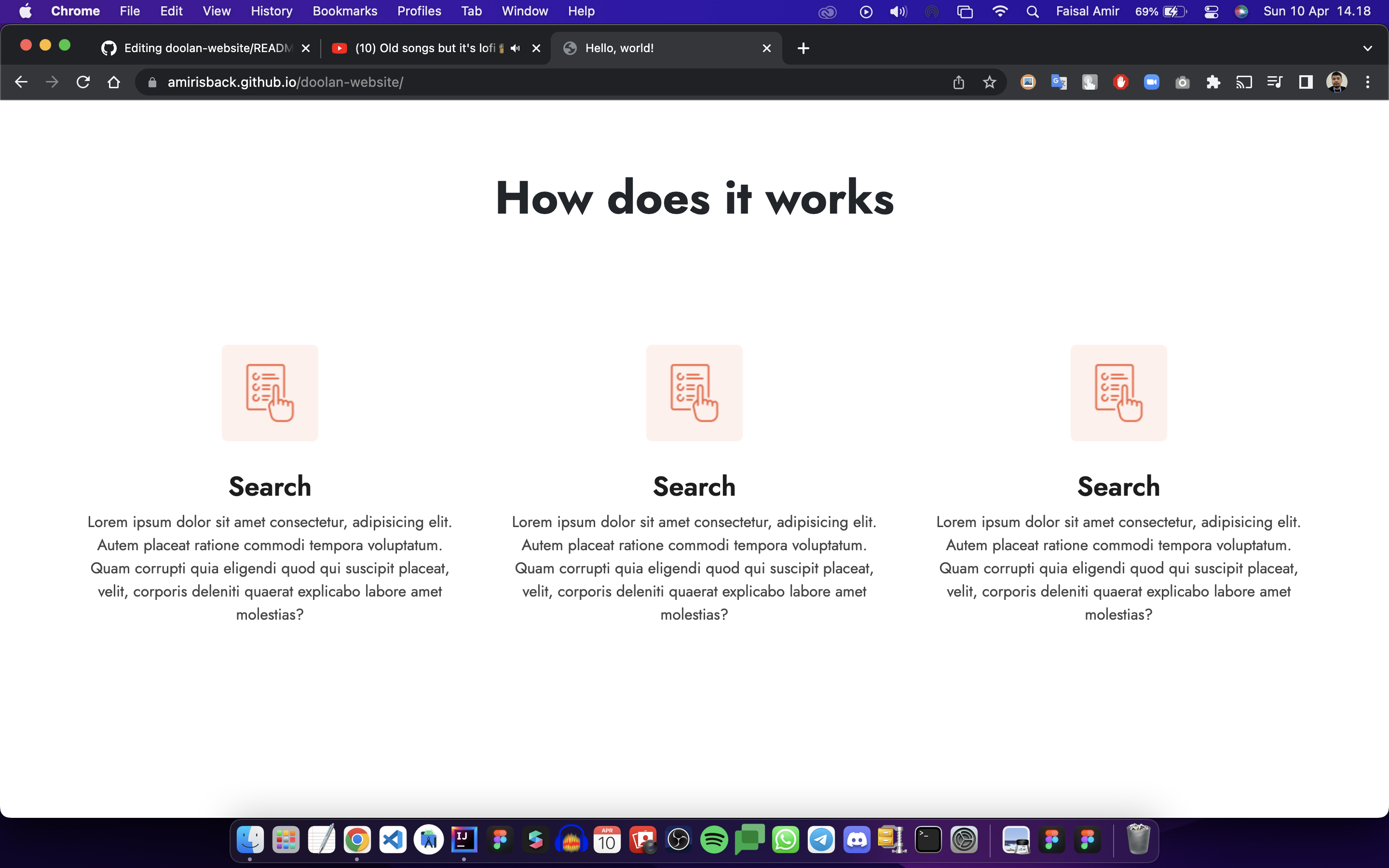1389x868 pixels.
Task: Open macOS Control Center toggles
Action: [x=1211, y=12]
